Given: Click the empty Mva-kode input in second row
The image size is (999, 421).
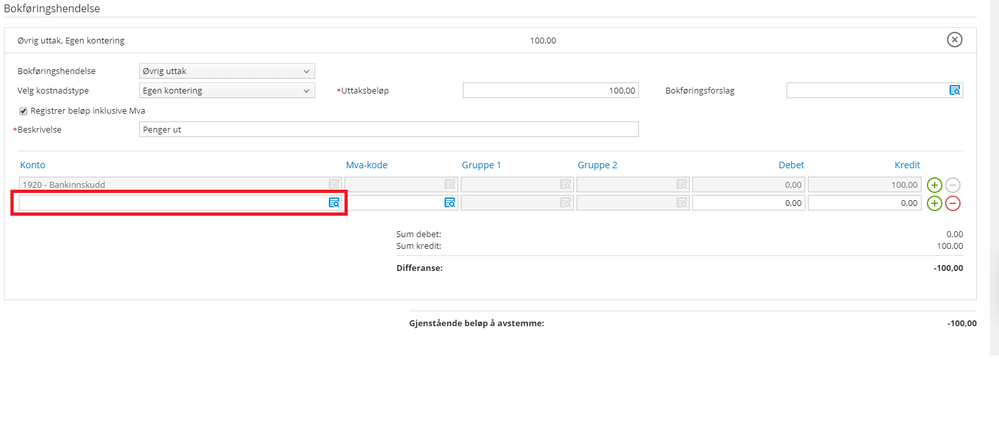Looking at the screenshot, I should (x=401, y=203).
